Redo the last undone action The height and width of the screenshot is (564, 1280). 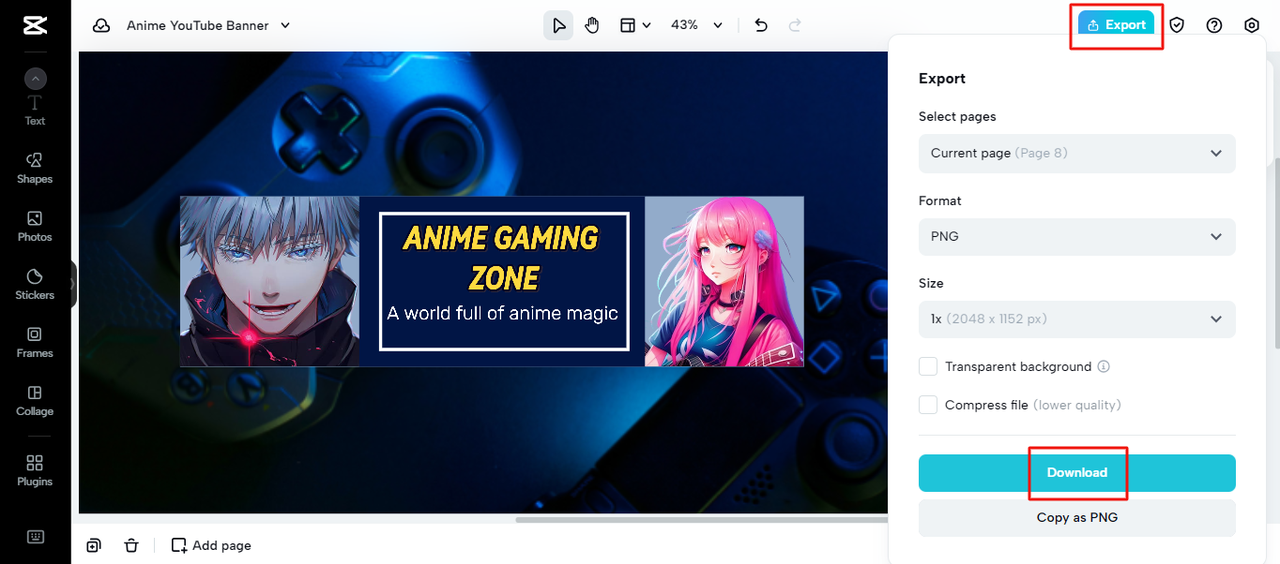pos(795,25)
